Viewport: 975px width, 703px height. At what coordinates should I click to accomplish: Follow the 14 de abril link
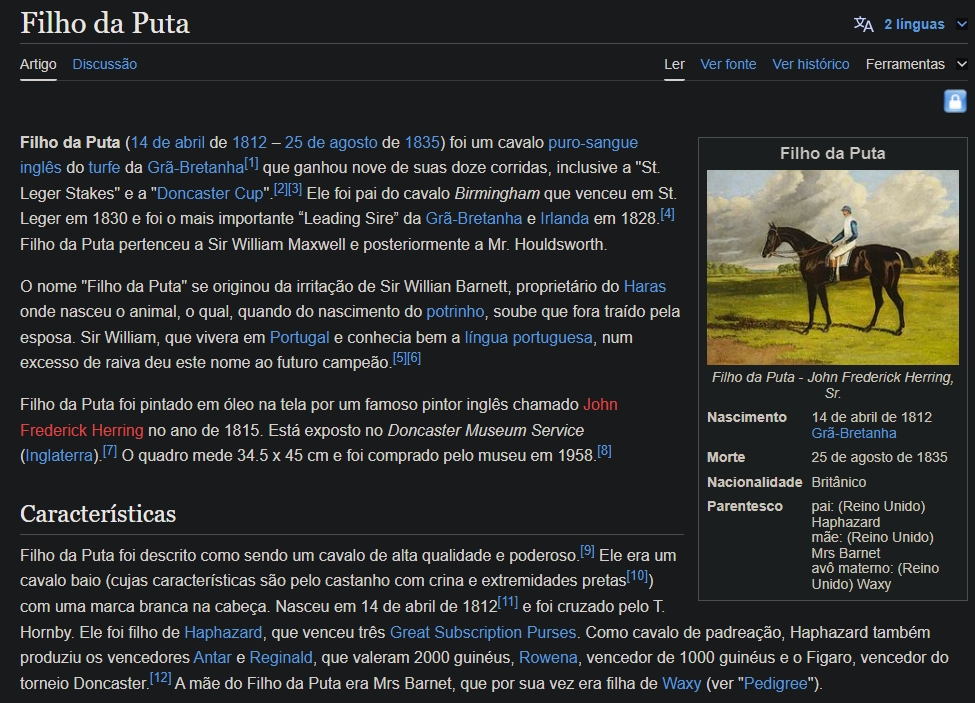[167, 142]
